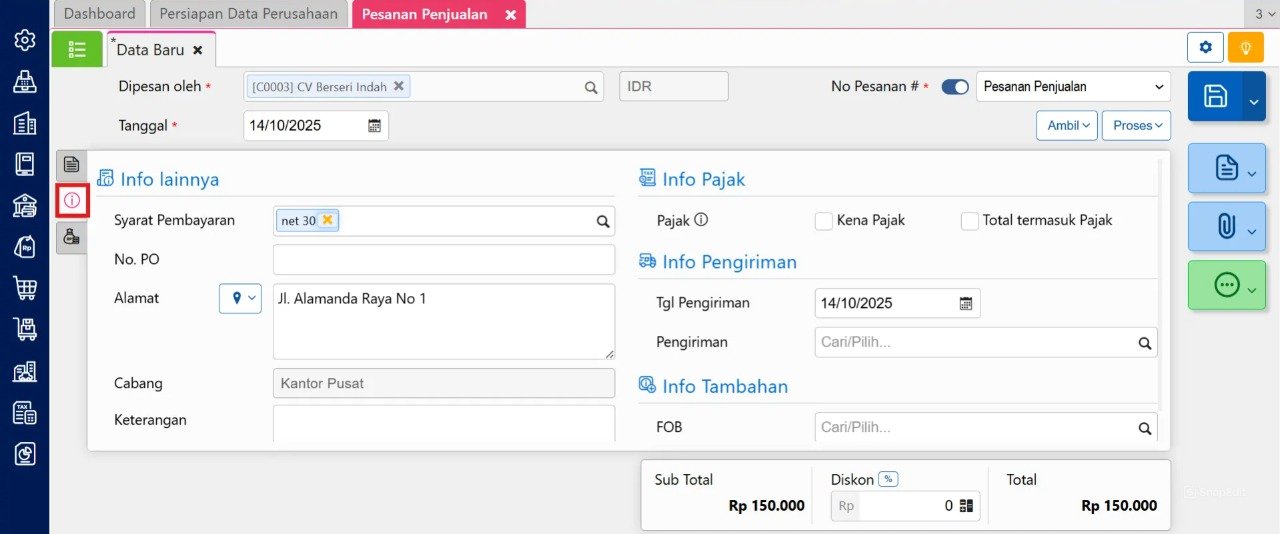Image resolution: width=1280 pixels, height=534 pixels.
Task: Click the blue save diskette button
Action: (x=1215, y=96)
